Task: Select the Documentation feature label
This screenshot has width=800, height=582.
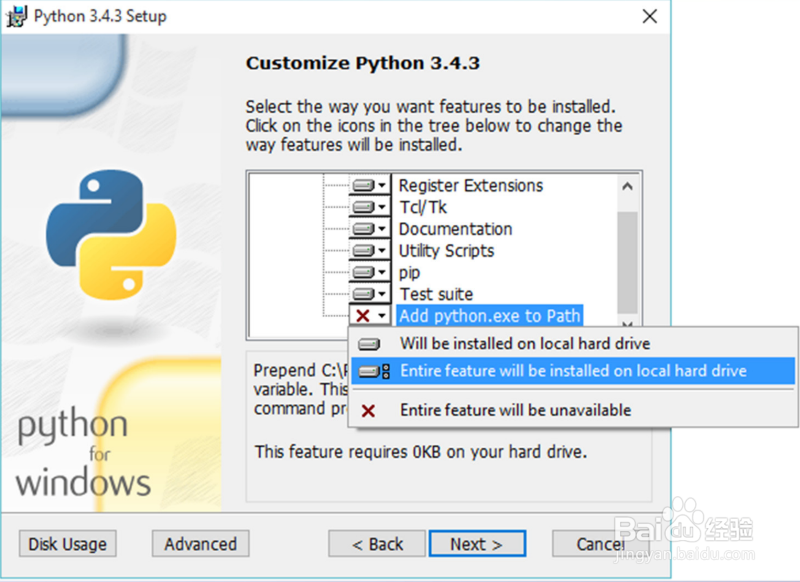Action: pos(455,229)
